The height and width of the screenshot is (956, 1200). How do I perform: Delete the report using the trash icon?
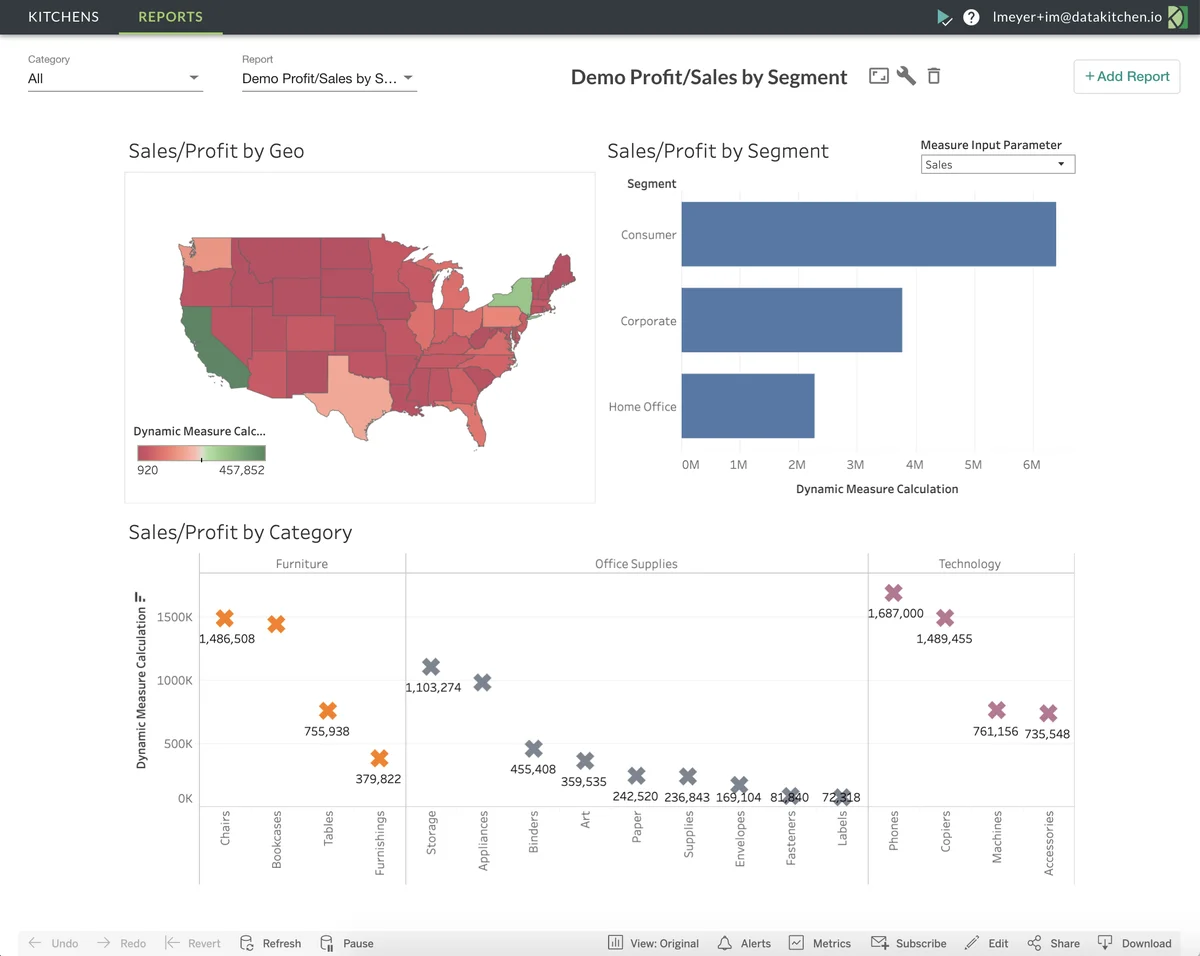933,75
